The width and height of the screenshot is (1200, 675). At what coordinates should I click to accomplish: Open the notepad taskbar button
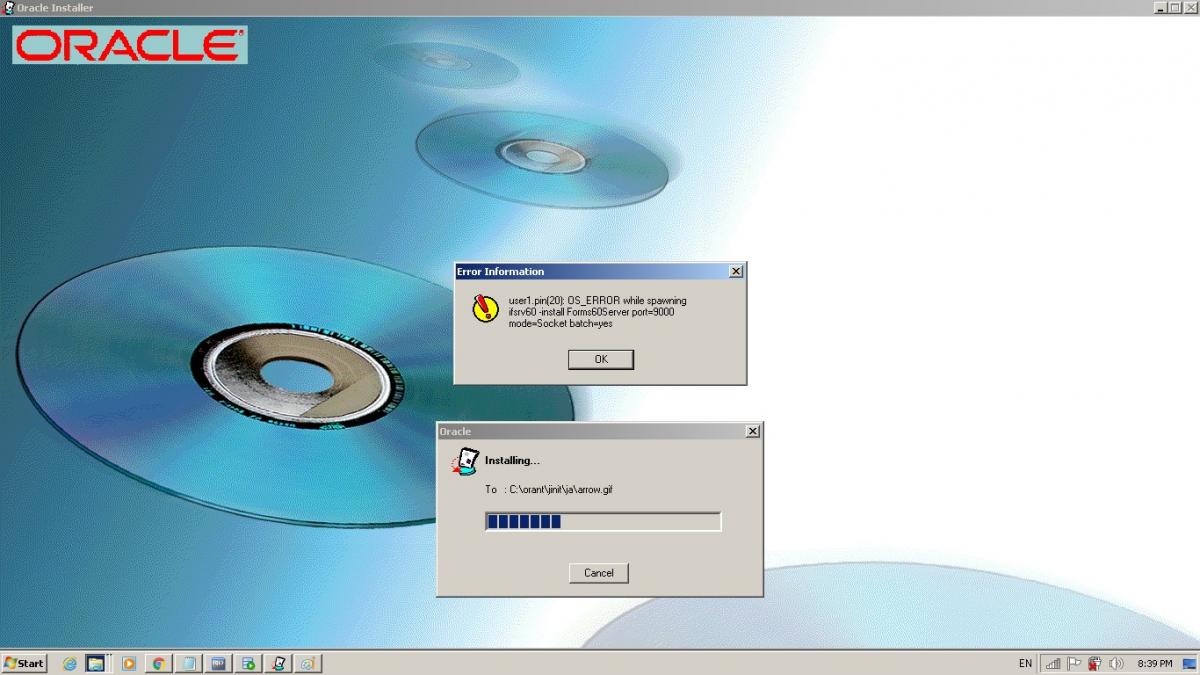pyautogui.click(x=188, y=663)
